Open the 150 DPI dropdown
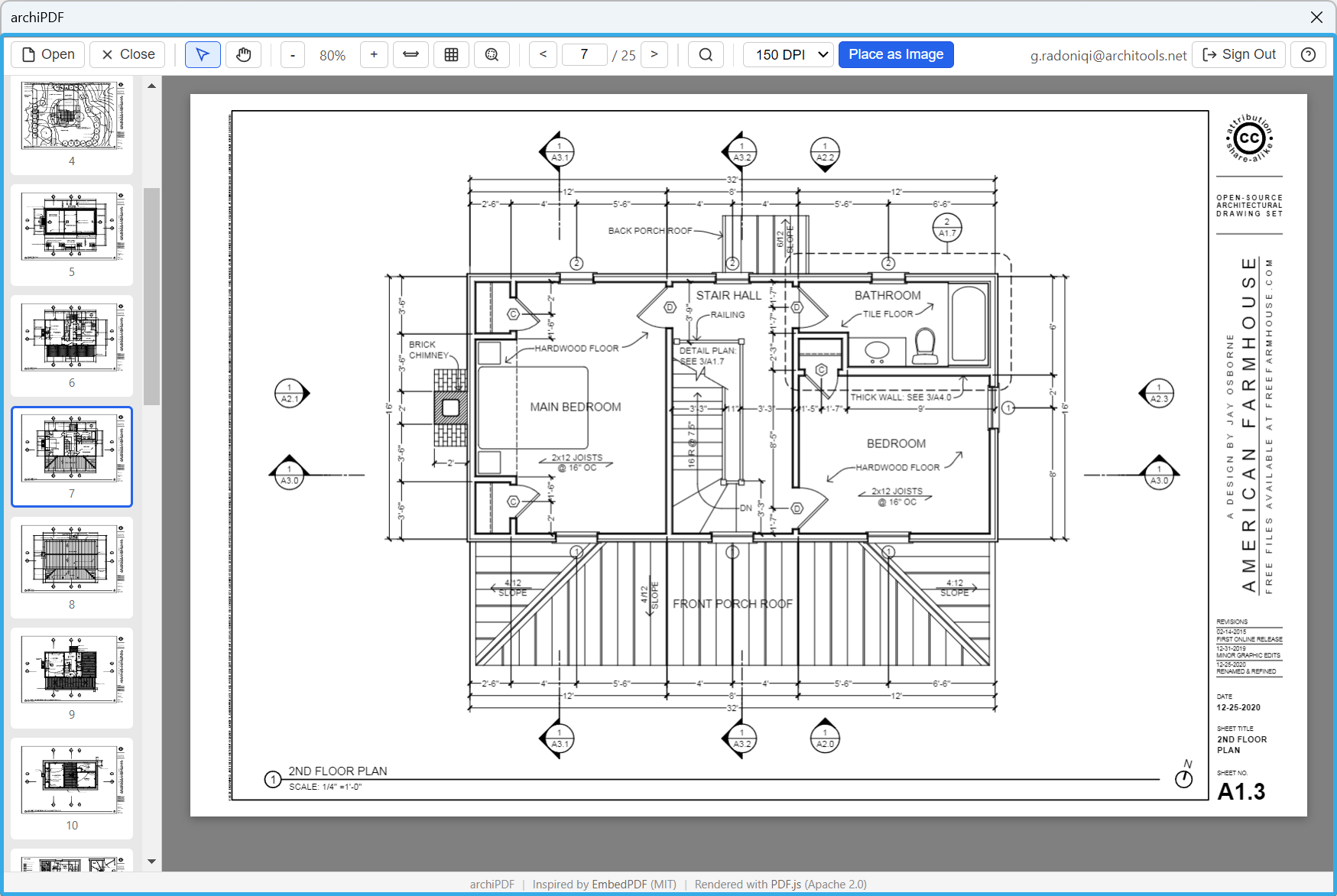The height and width of the screenshot is (896, 1337). pos(788,54)
